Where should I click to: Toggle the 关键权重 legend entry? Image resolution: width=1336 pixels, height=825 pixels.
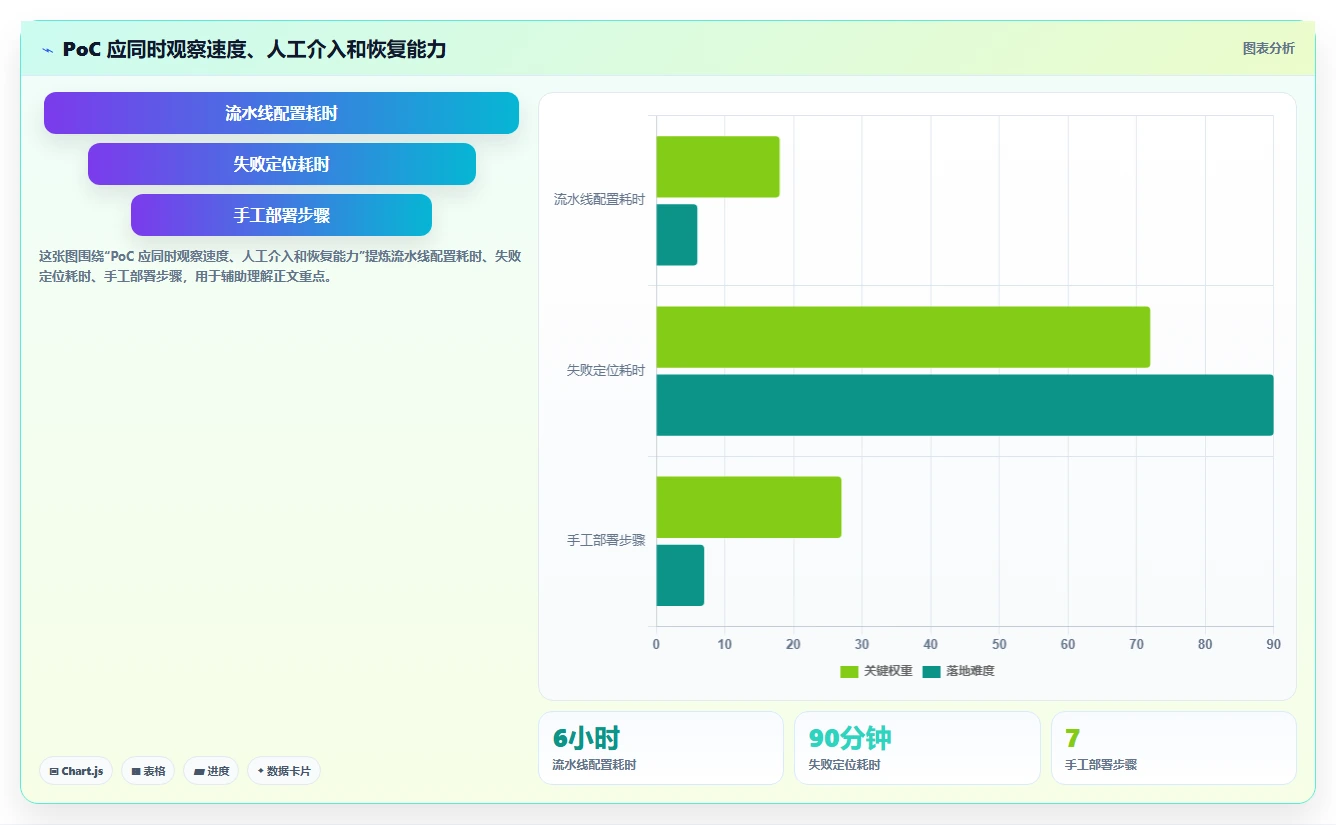(x=876, y=671)
